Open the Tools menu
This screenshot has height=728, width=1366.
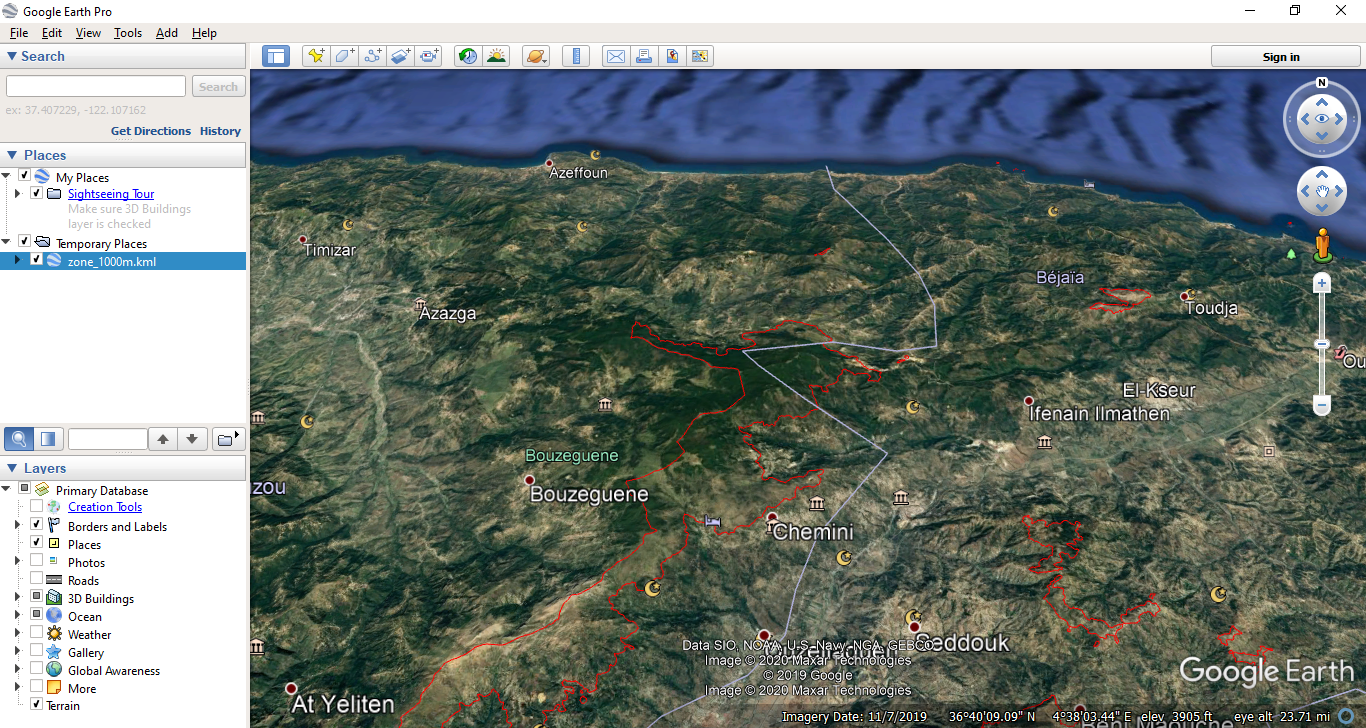click(128, 33)
